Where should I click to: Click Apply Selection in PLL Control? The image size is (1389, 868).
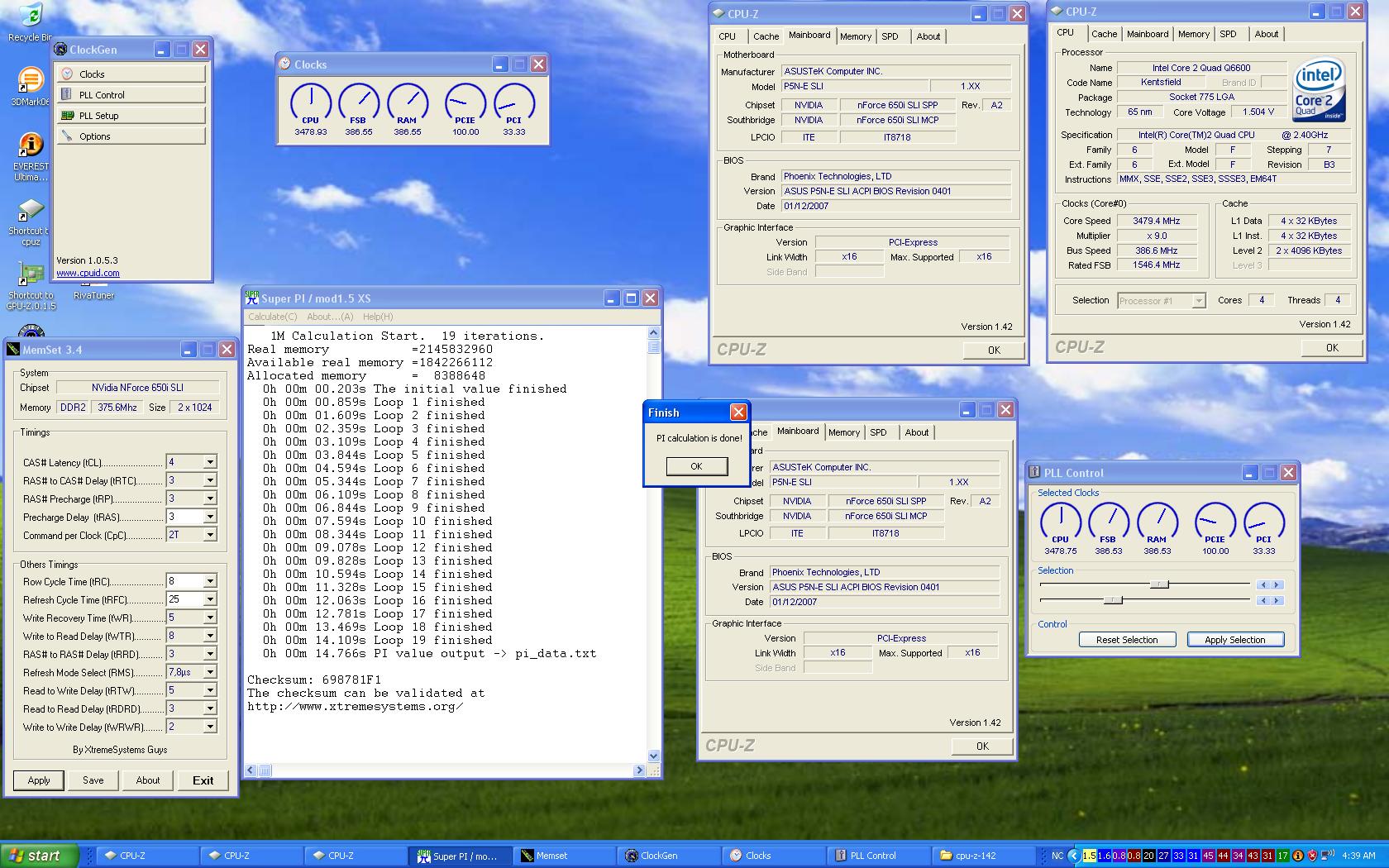1235,640
